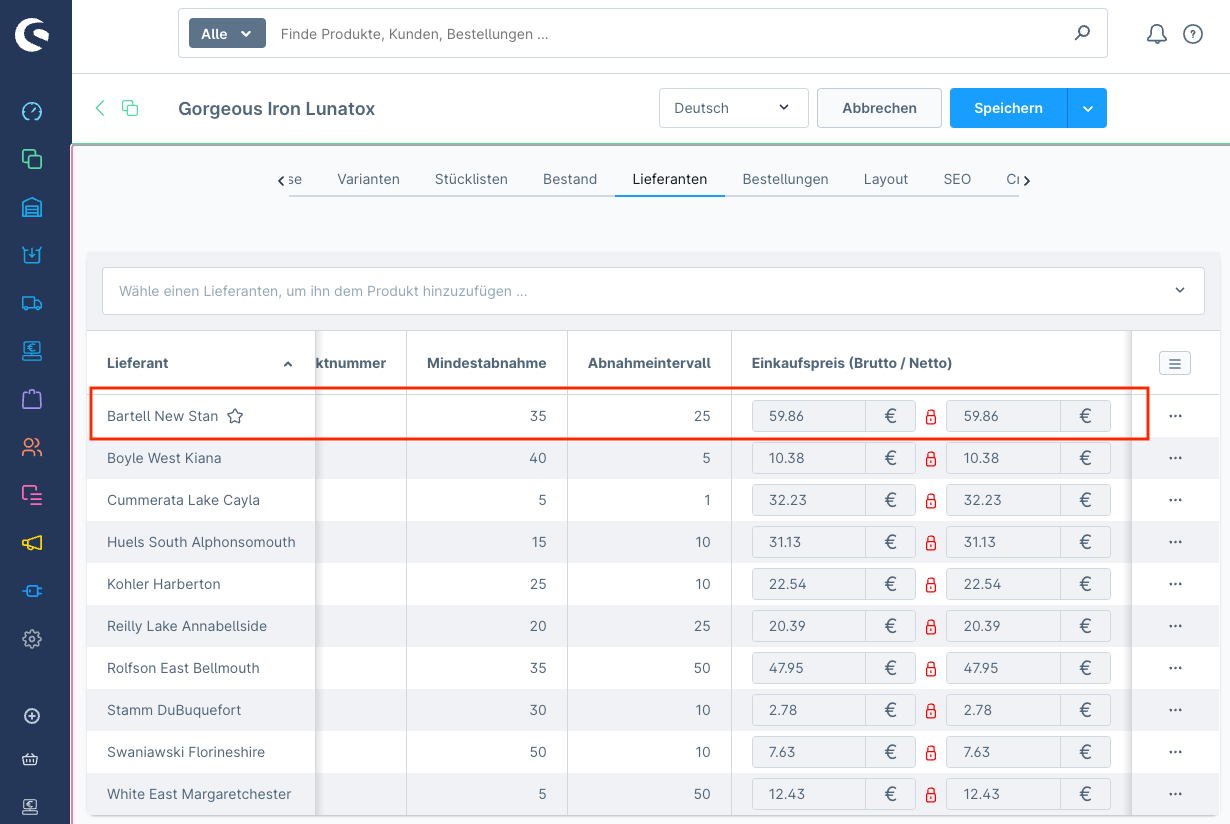Open the Deutsch language dropdown
The width and height of the screenshot is (1230, 824).
(x=733, y=108)
